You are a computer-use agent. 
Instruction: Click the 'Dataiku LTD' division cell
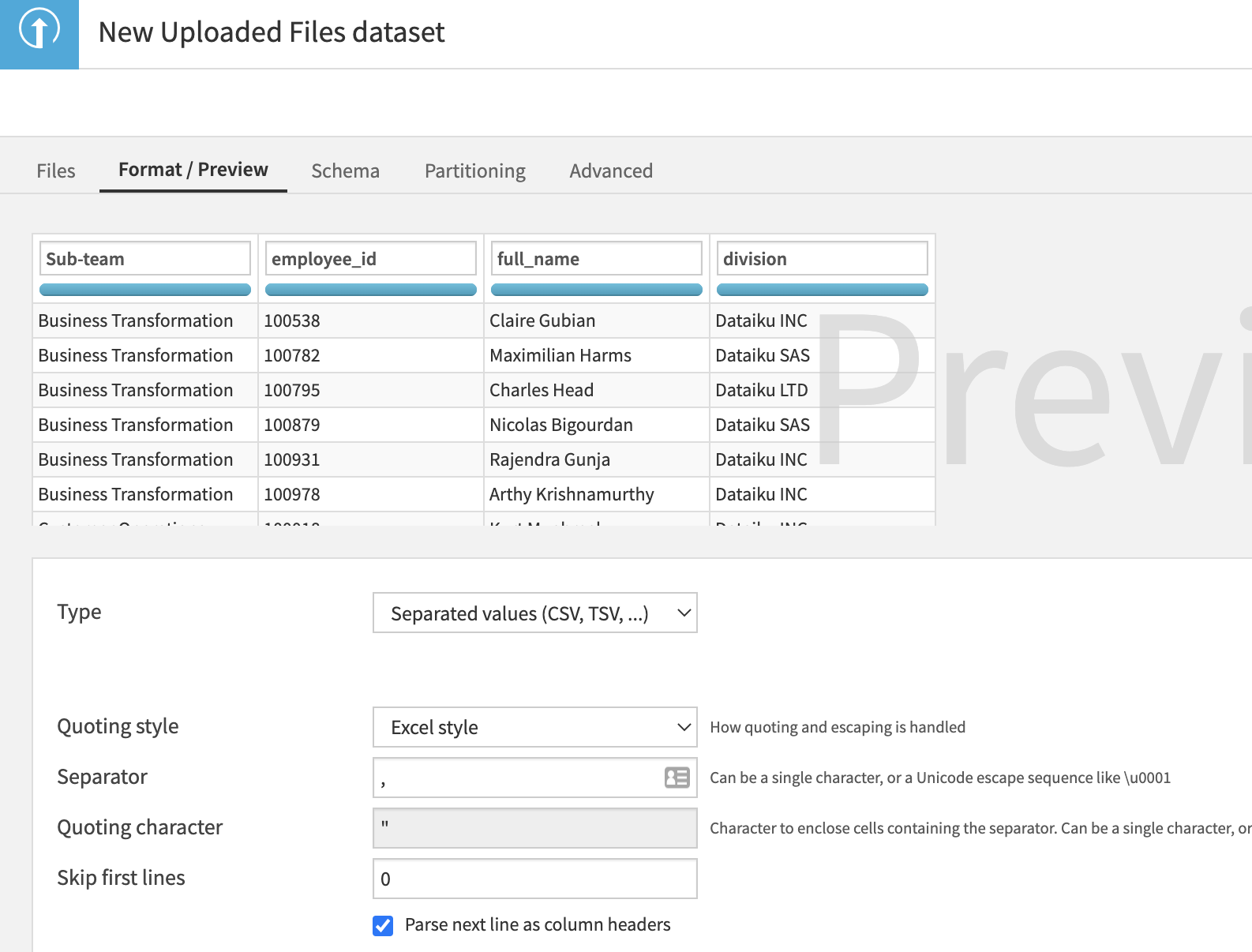823,390
